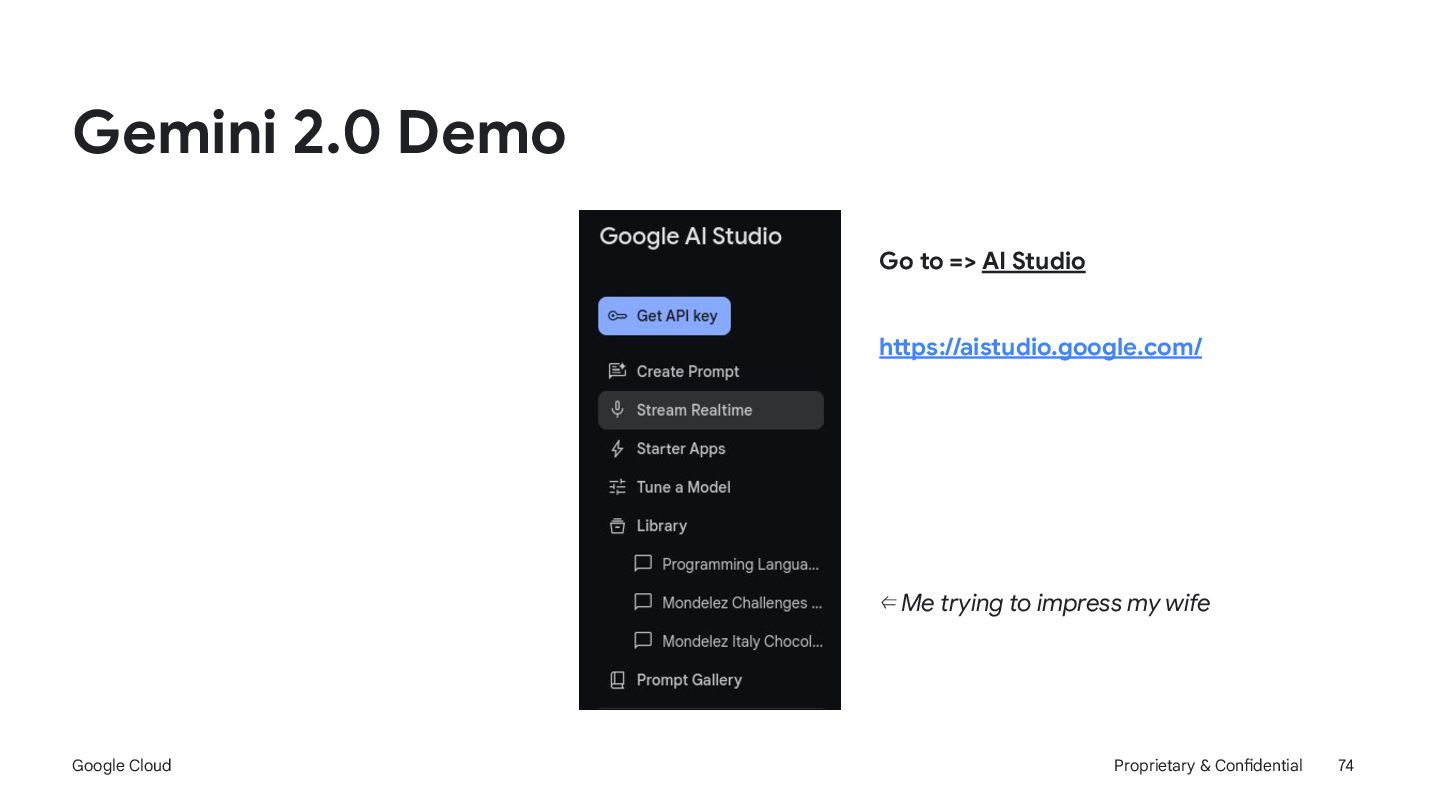Click the lightning bolt Starter Apps icon

[x=617, y=449]
